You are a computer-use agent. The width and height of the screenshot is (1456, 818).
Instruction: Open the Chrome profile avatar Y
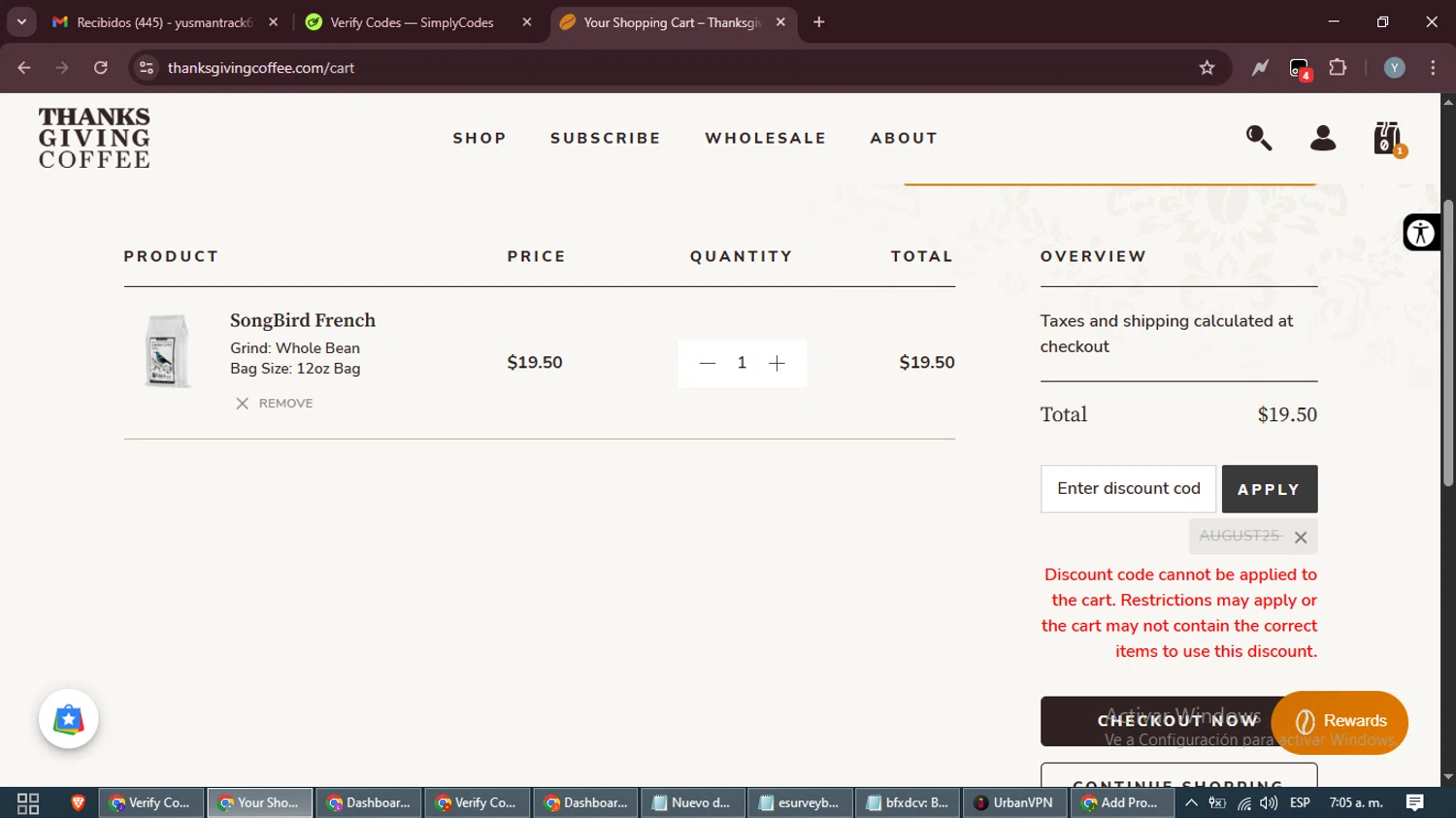[x=1394, y=68]
